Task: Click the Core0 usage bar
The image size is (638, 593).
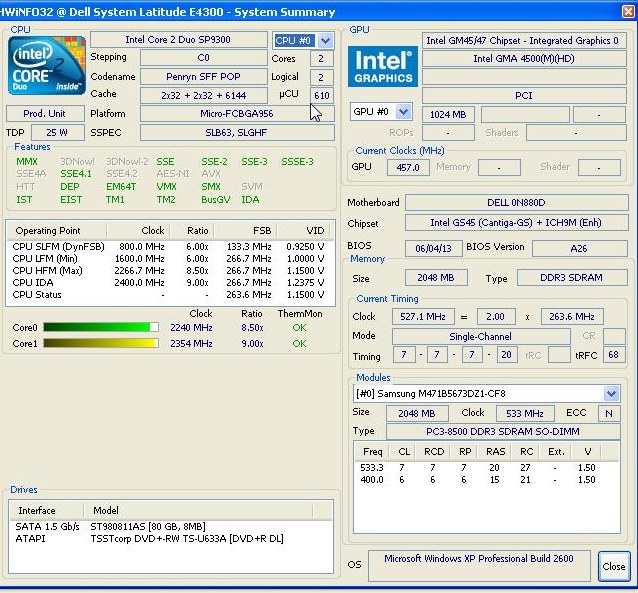Action: (101, 327)
